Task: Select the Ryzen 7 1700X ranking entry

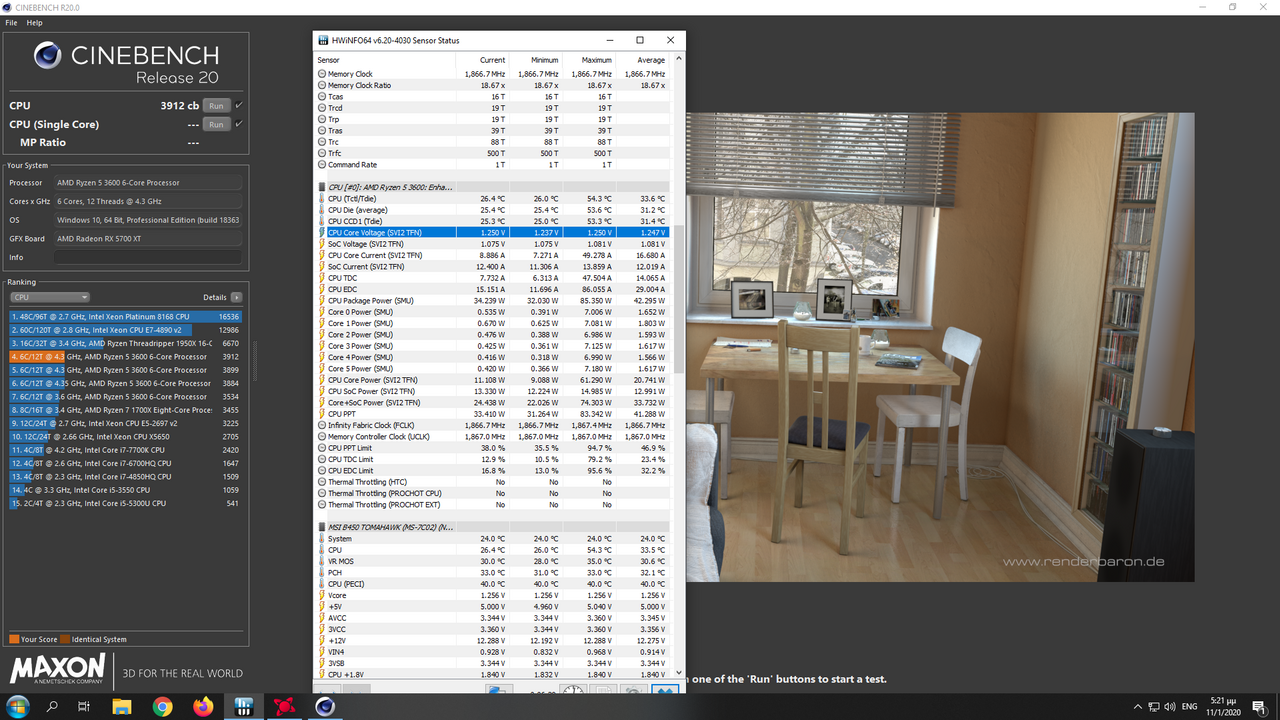Action: 125,410
